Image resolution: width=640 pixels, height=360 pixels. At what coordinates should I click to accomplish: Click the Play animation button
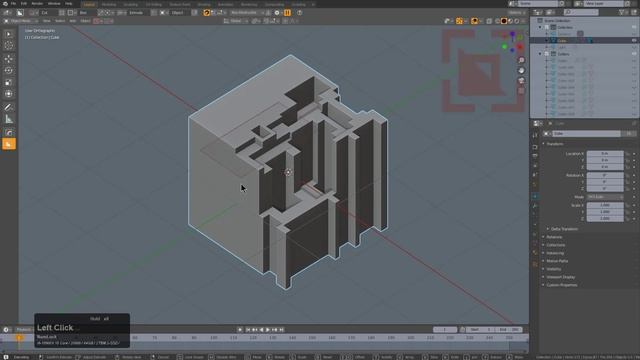268,329
